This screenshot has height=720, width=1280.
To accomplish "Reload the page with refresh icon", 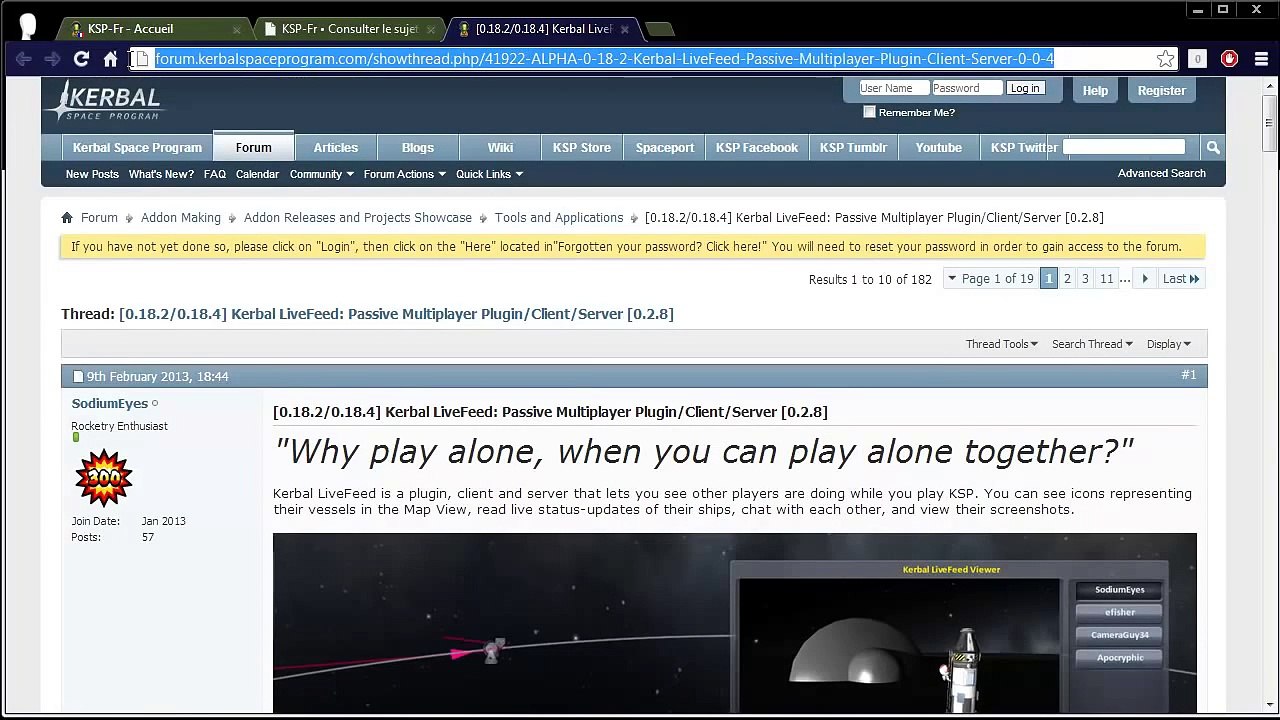I will [82, 59].
